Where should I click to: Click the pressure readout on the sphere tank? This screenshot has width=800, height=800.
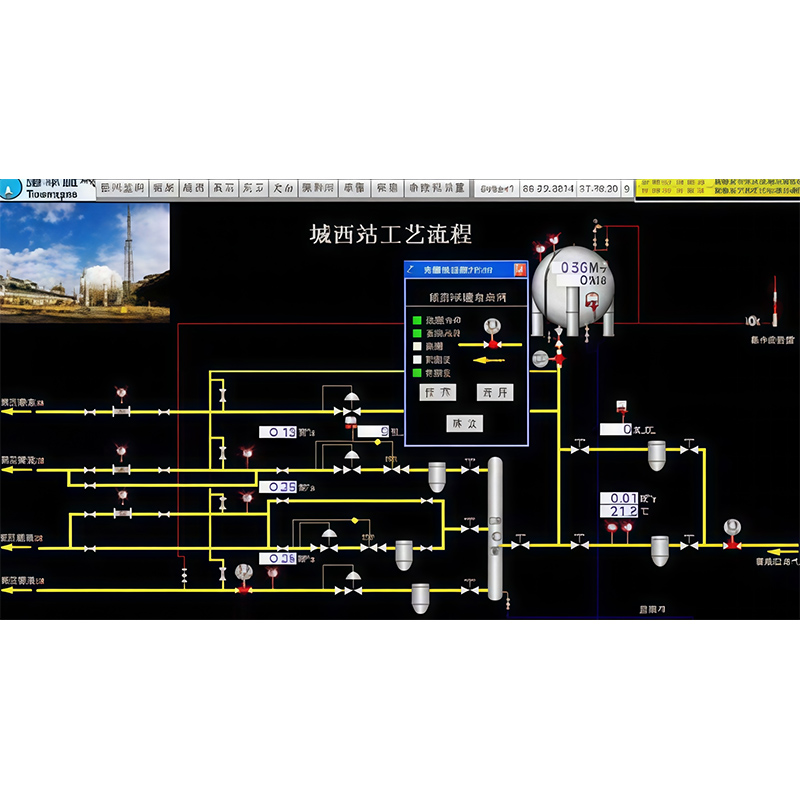click(x=582, y=267)
